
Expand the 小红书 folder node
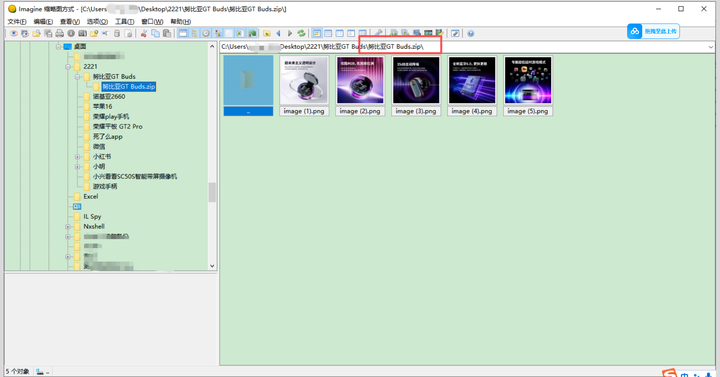(x=78, y=157)
